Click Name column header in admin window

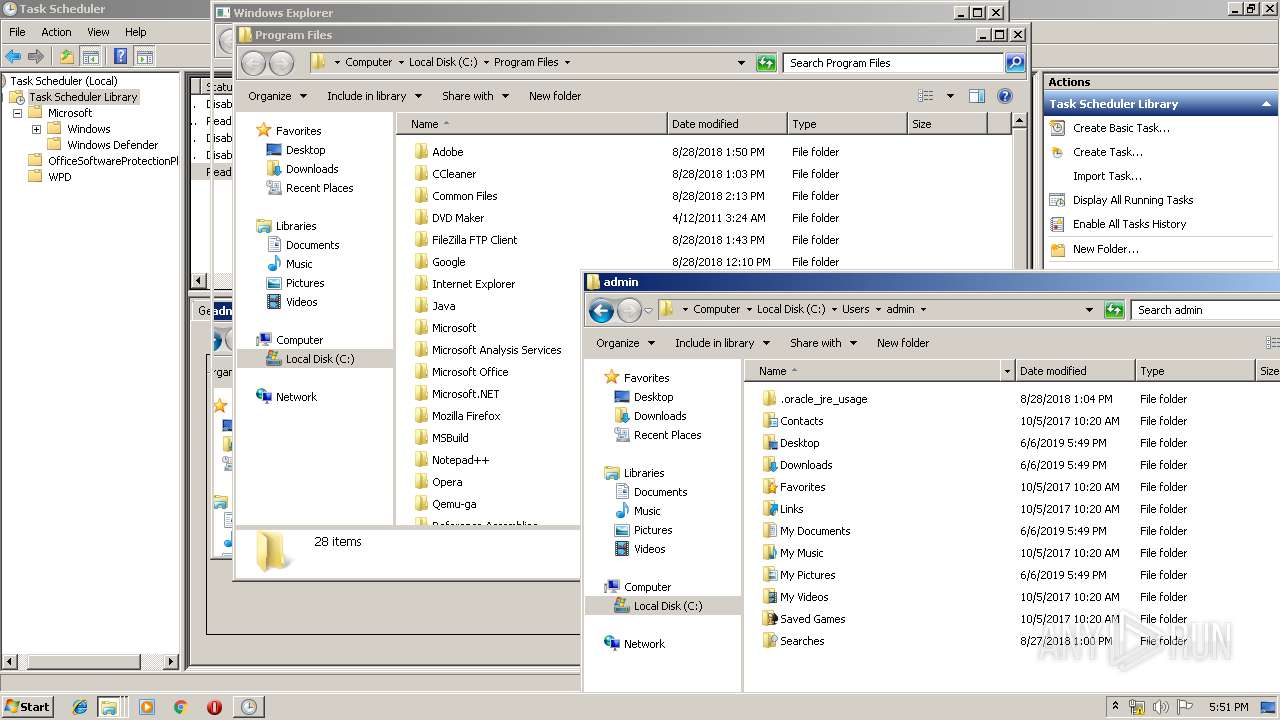point(879,371)
